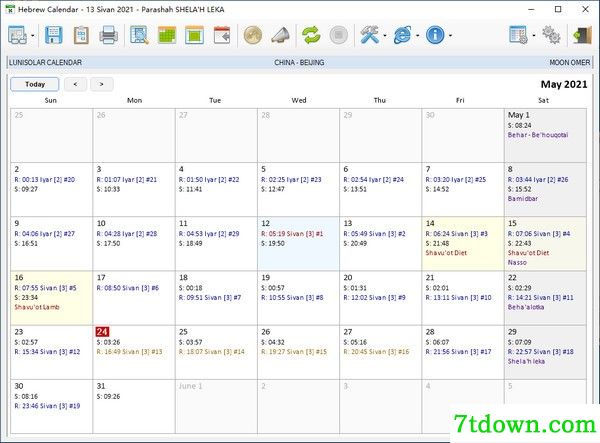This screenshot has height=443, width=600.
Task: Go to previous month with < button
Action: [x=75, y=84]
